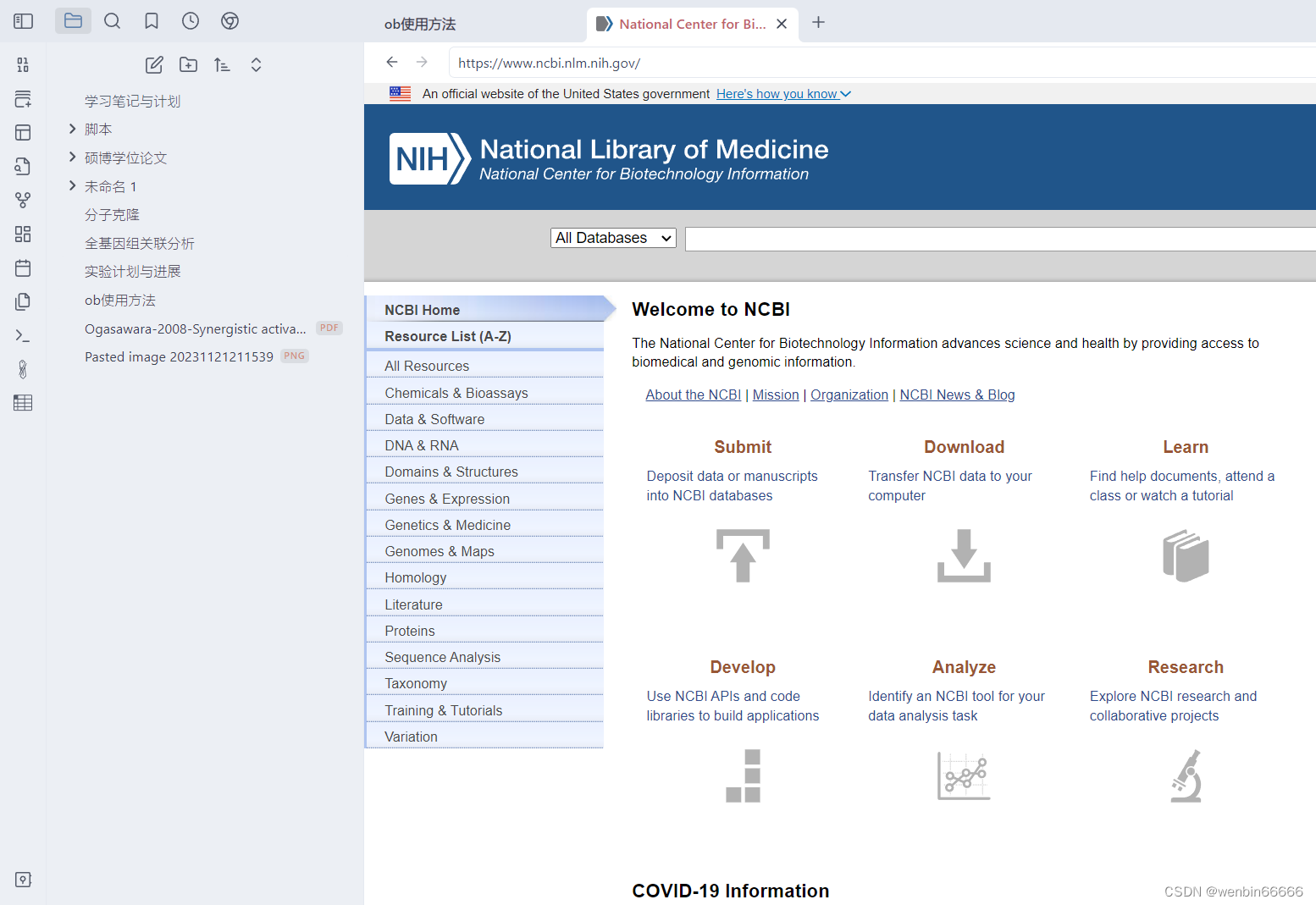Click the NCBI News & Blog link
Image resolution: width=1316 pixels, height=905 pixels.
tap(957, 395)
